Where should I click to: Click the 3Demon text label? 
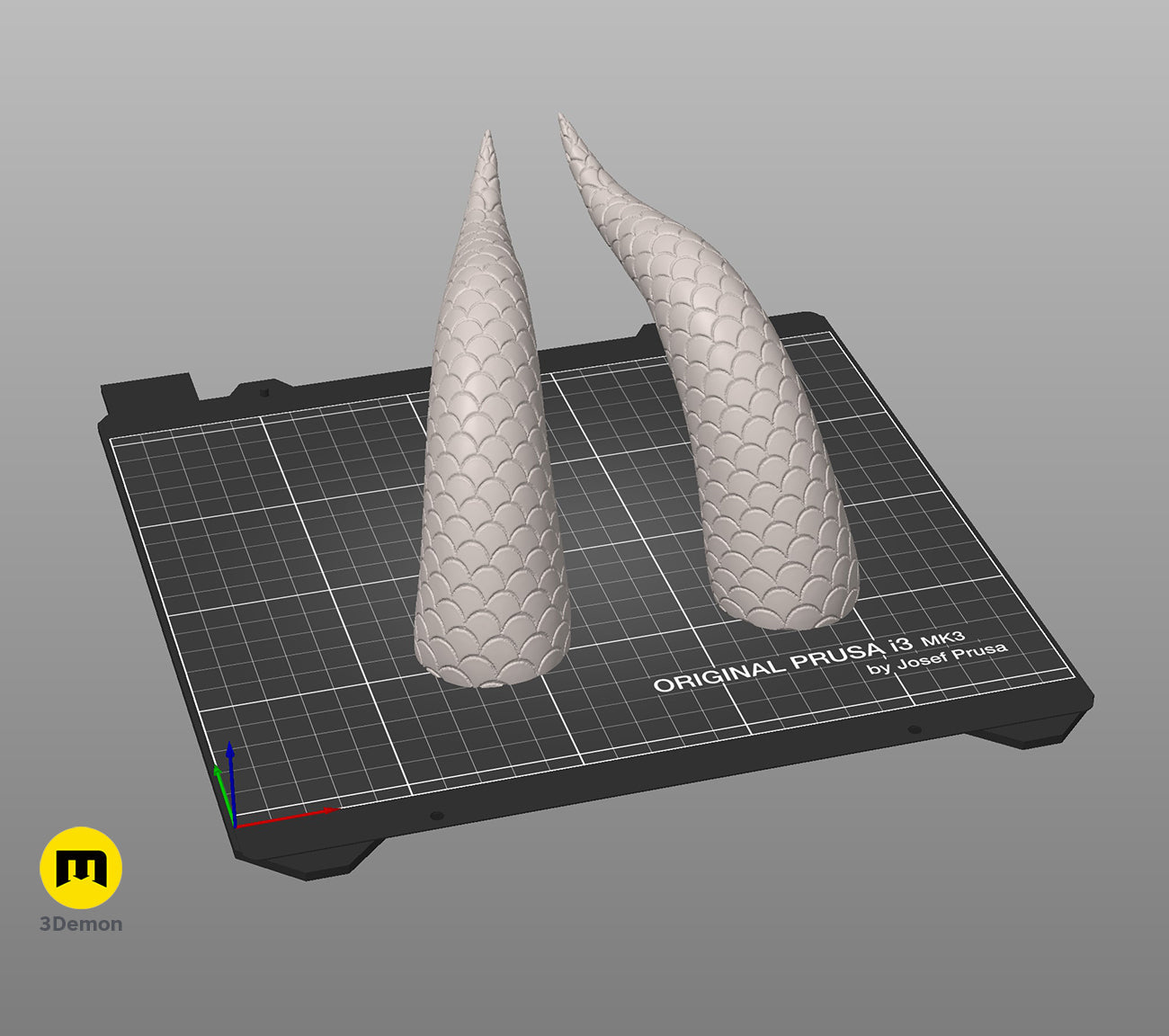pyautogui.click(x=81, y=924)
